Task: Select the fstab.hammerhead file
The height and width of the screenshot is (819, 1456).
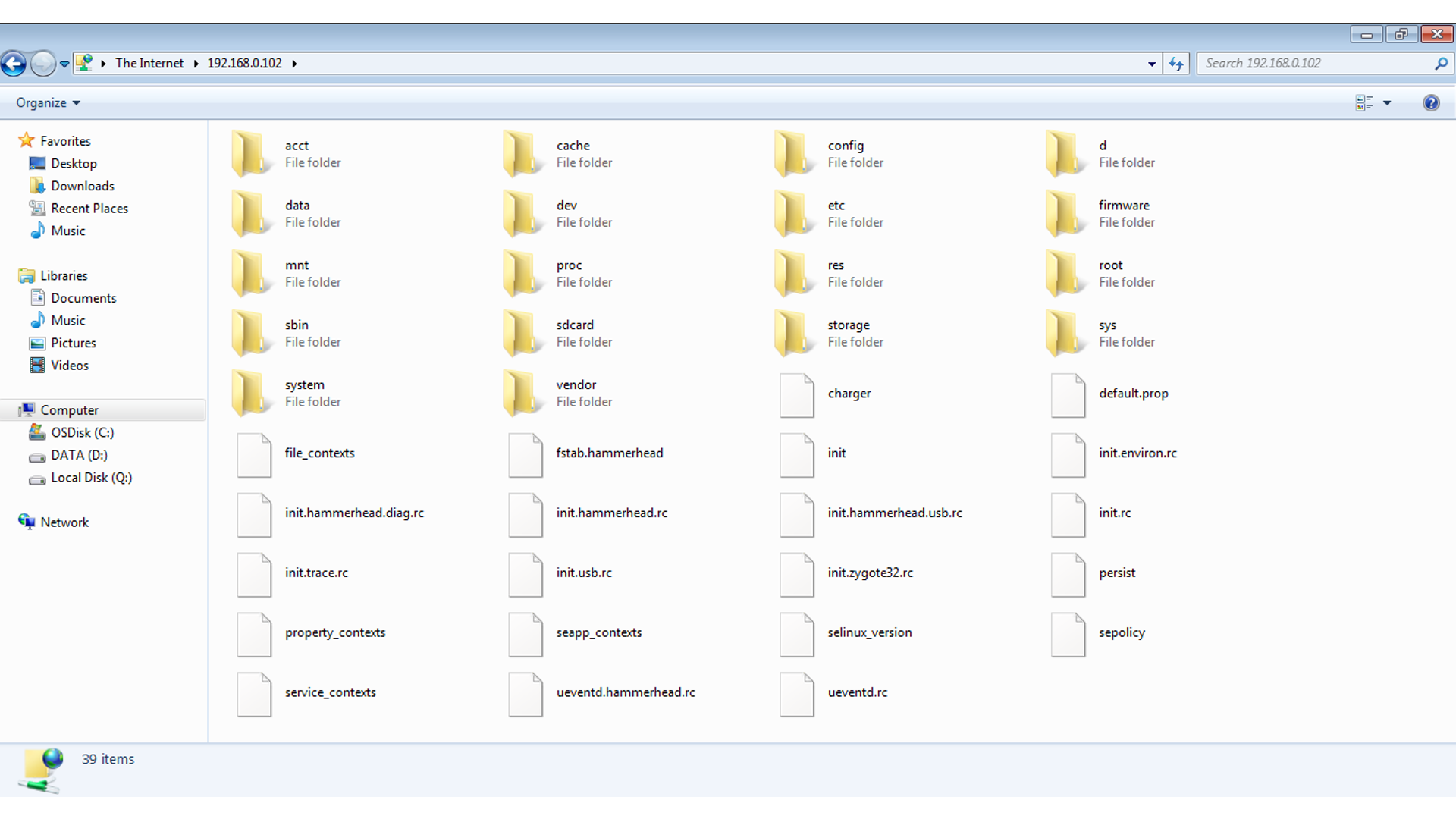Action: point(609,453)
